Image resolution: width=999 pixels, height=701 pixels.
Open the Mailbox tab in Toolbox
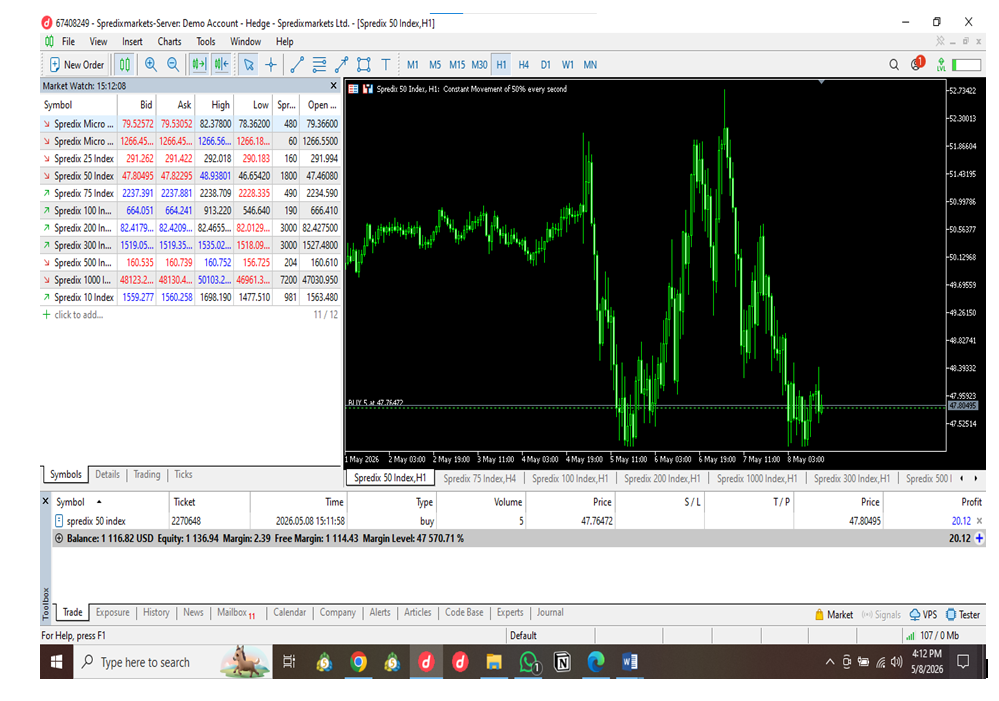click(236, 613)
